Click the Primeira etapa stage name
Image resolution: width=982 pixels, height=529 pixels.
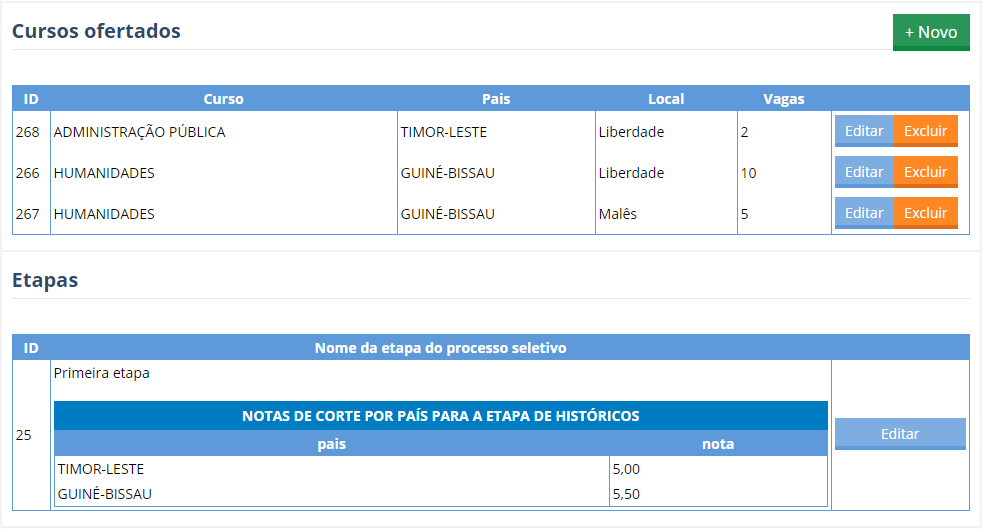click(101, 374)
